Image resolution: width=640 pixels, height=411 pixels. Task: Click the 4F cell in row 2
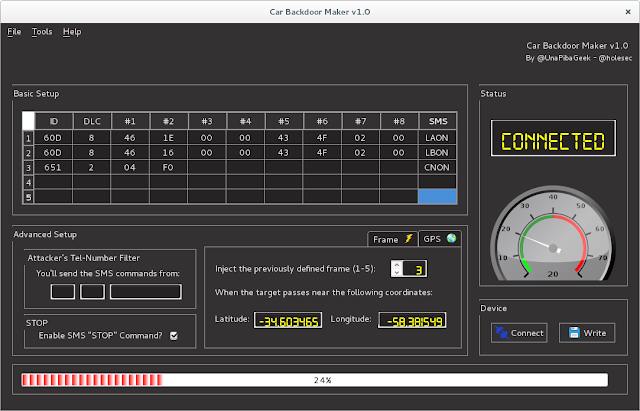[x=322, y=153]
